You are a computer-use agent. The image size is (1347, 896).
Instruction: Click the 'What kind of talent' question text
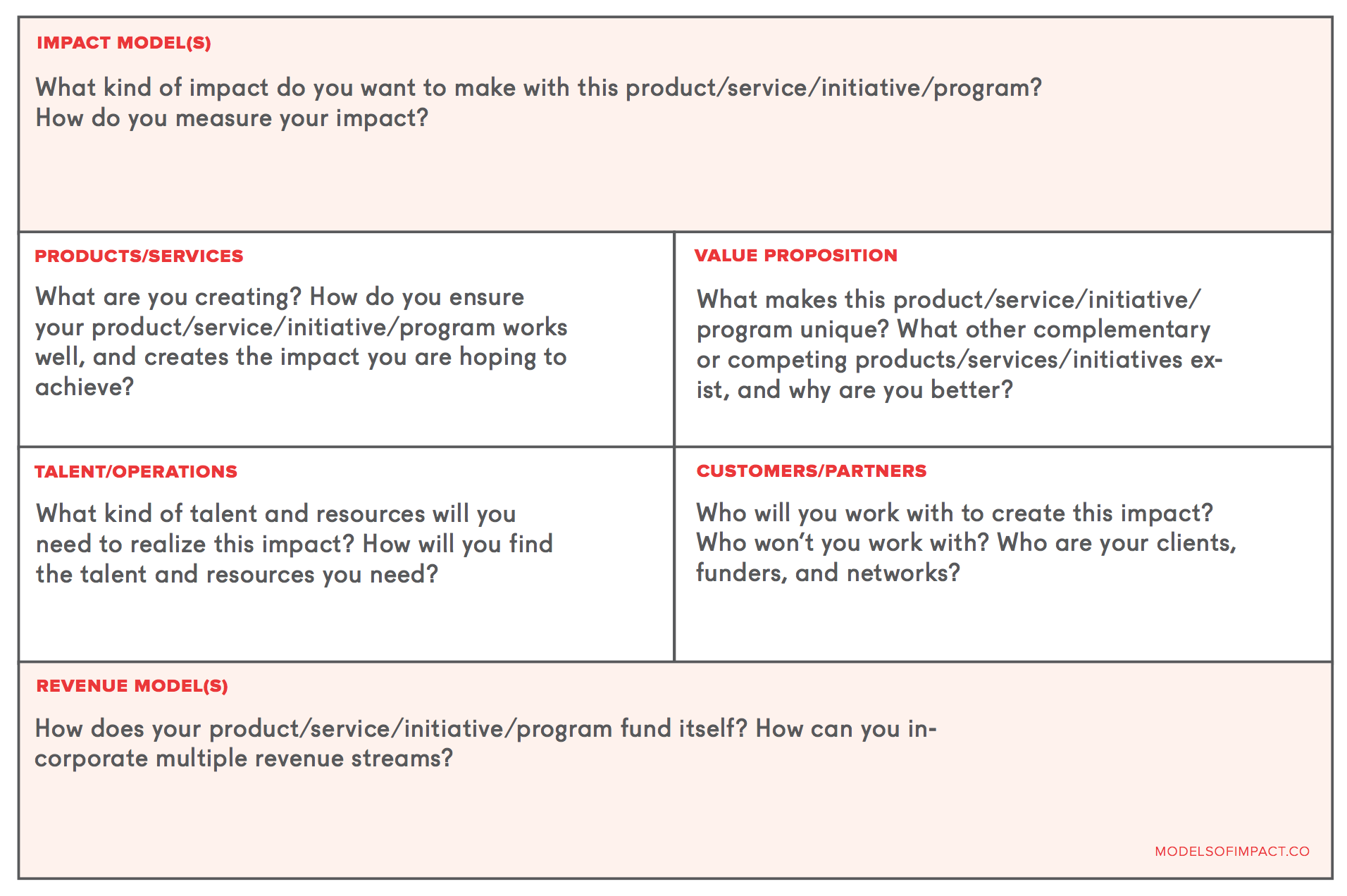(294, 544)
